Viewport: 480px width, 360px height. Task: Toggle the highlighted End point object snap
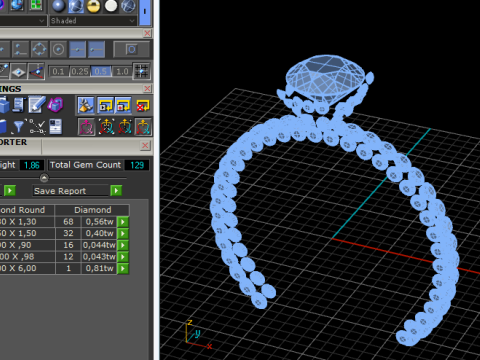(x=96, y=50)
